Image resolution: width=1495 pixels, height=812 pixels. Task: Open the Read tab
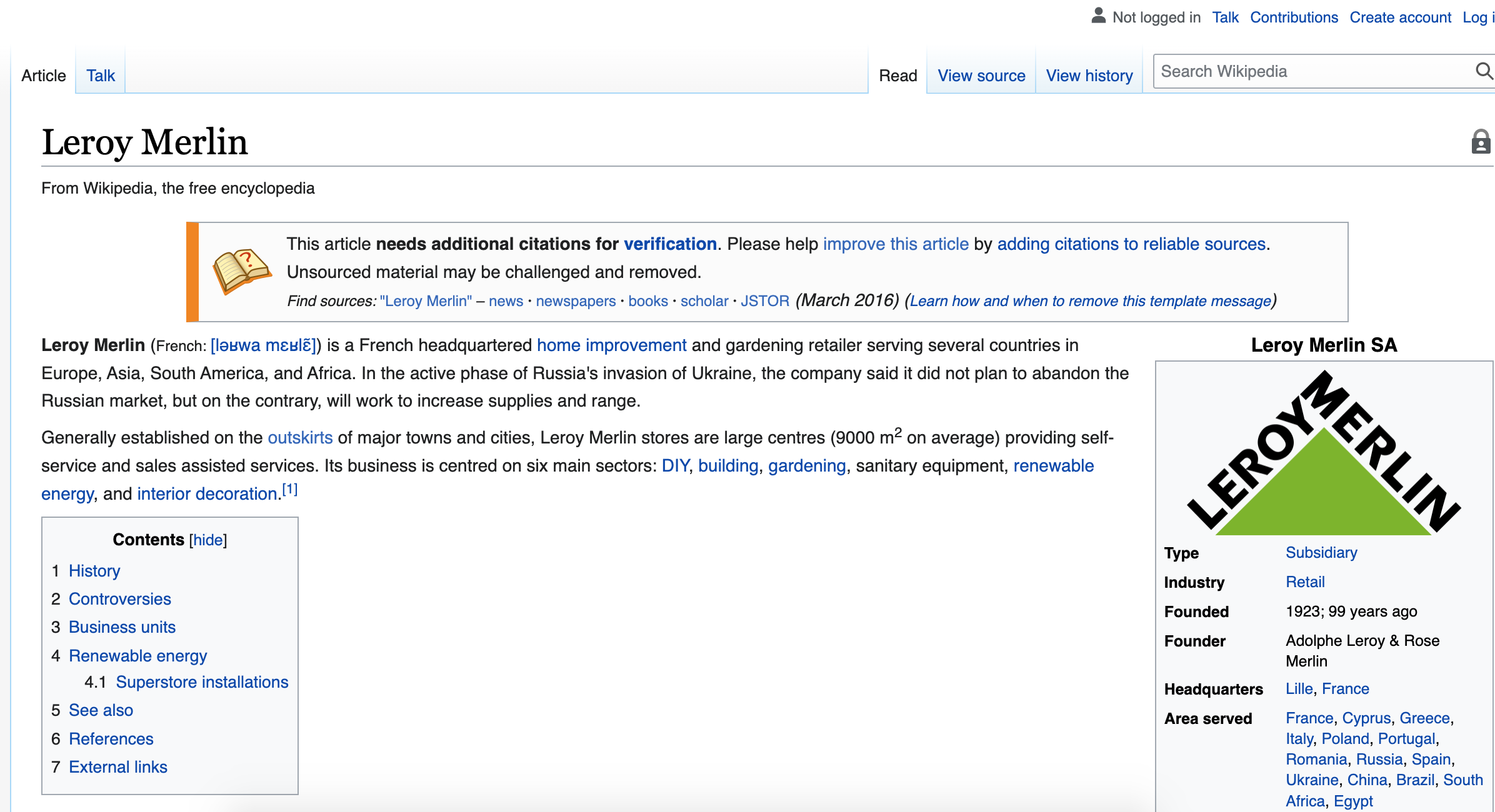897,76
